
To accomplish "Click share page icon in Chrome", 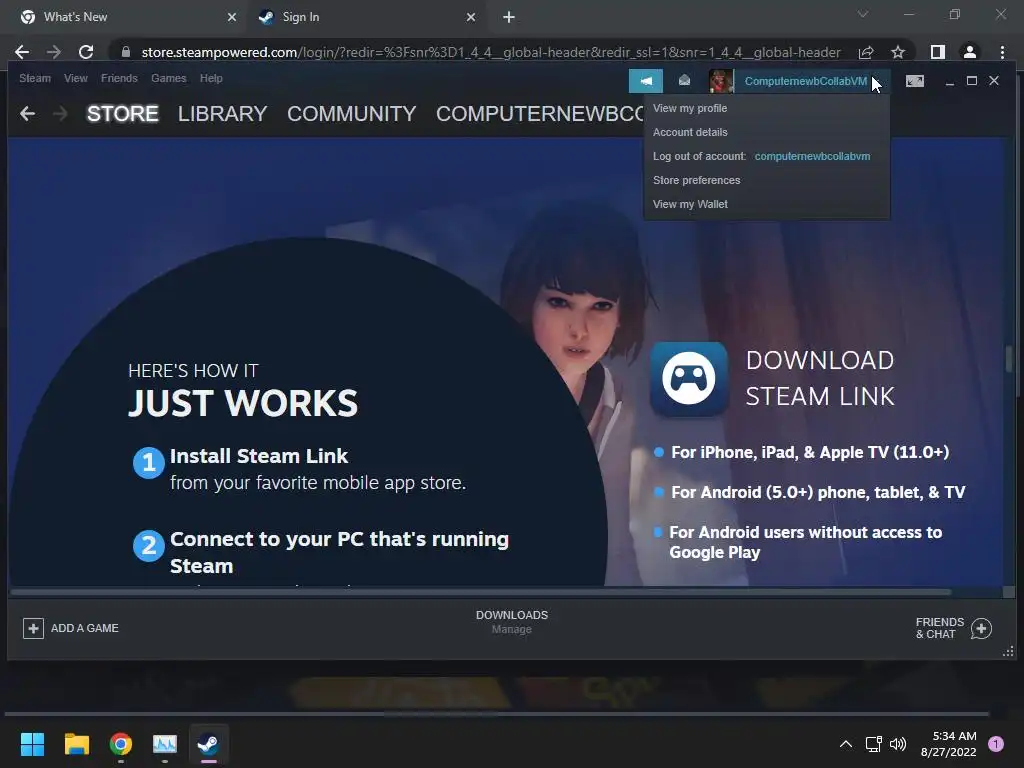I will (x=866, y=52).
